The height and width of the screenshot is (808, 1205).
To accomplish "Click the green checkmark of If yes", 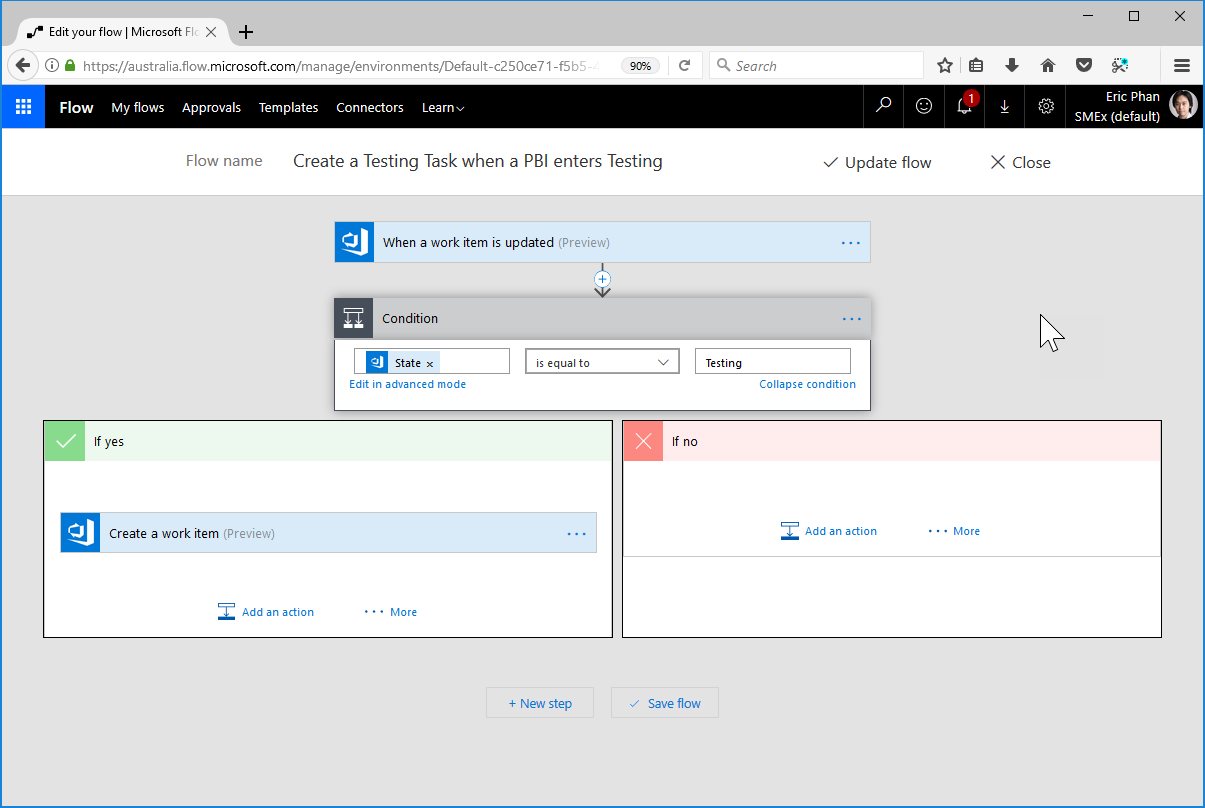I will [x=64, y=441].
